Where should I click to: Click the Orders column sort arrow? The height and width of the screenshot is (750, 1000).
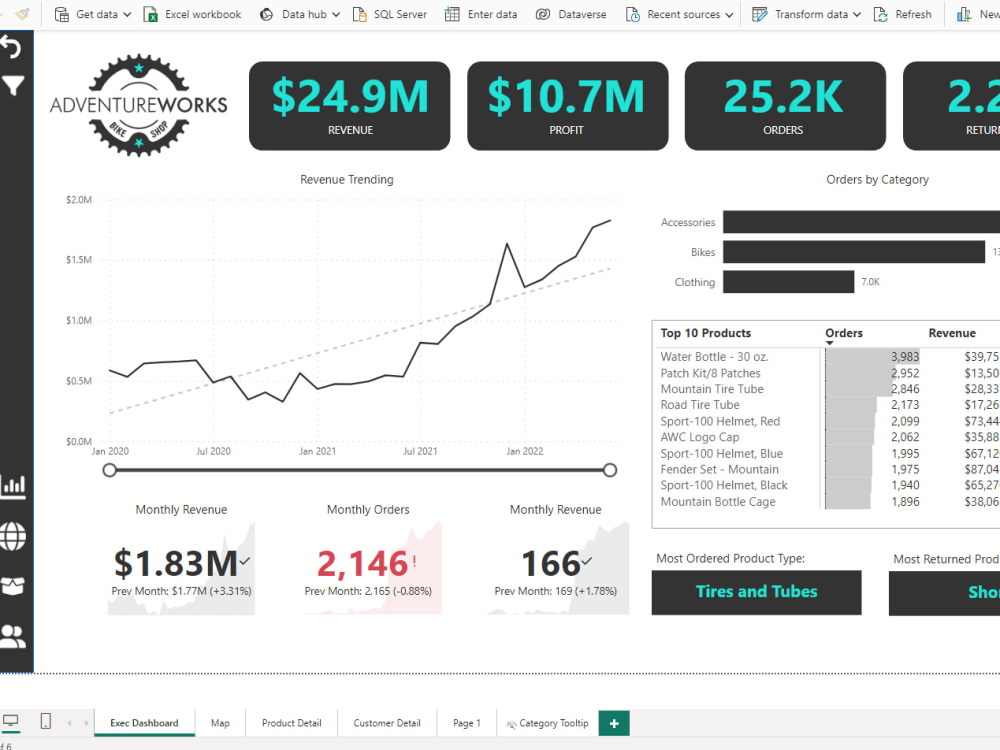click(x=830, y=343)
